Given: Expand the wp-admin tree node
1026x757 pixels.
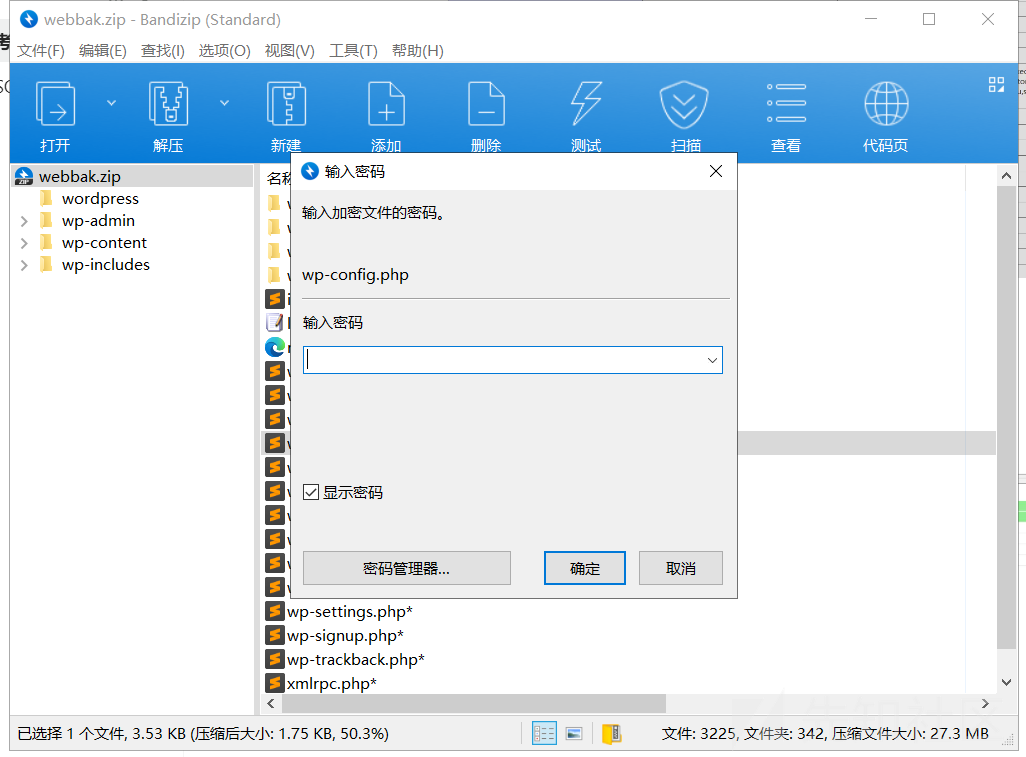Looking at the screenshot, I should point(24,221).
